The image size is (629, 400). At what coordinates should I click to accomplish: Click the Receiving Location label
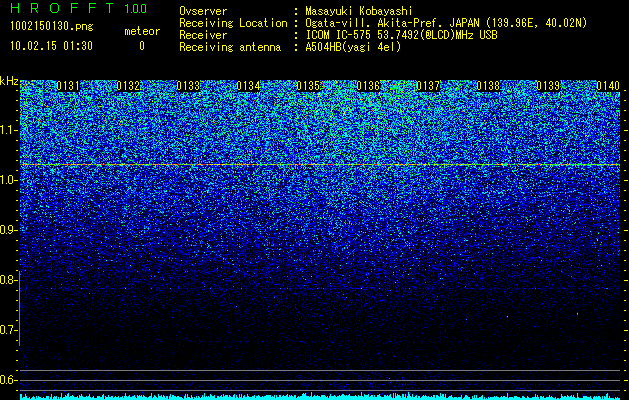click(x=233, y=24)
